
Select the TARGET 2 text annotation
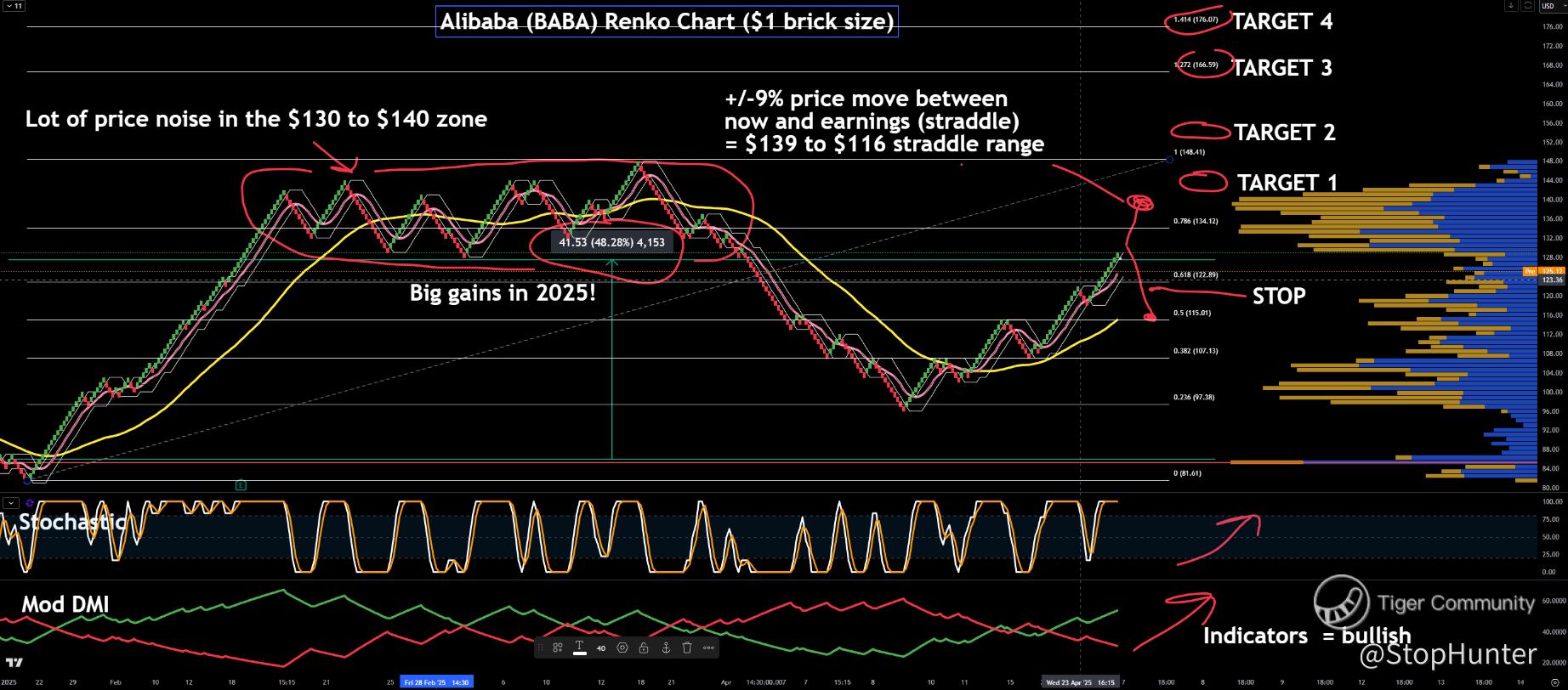pos(1285,133)
